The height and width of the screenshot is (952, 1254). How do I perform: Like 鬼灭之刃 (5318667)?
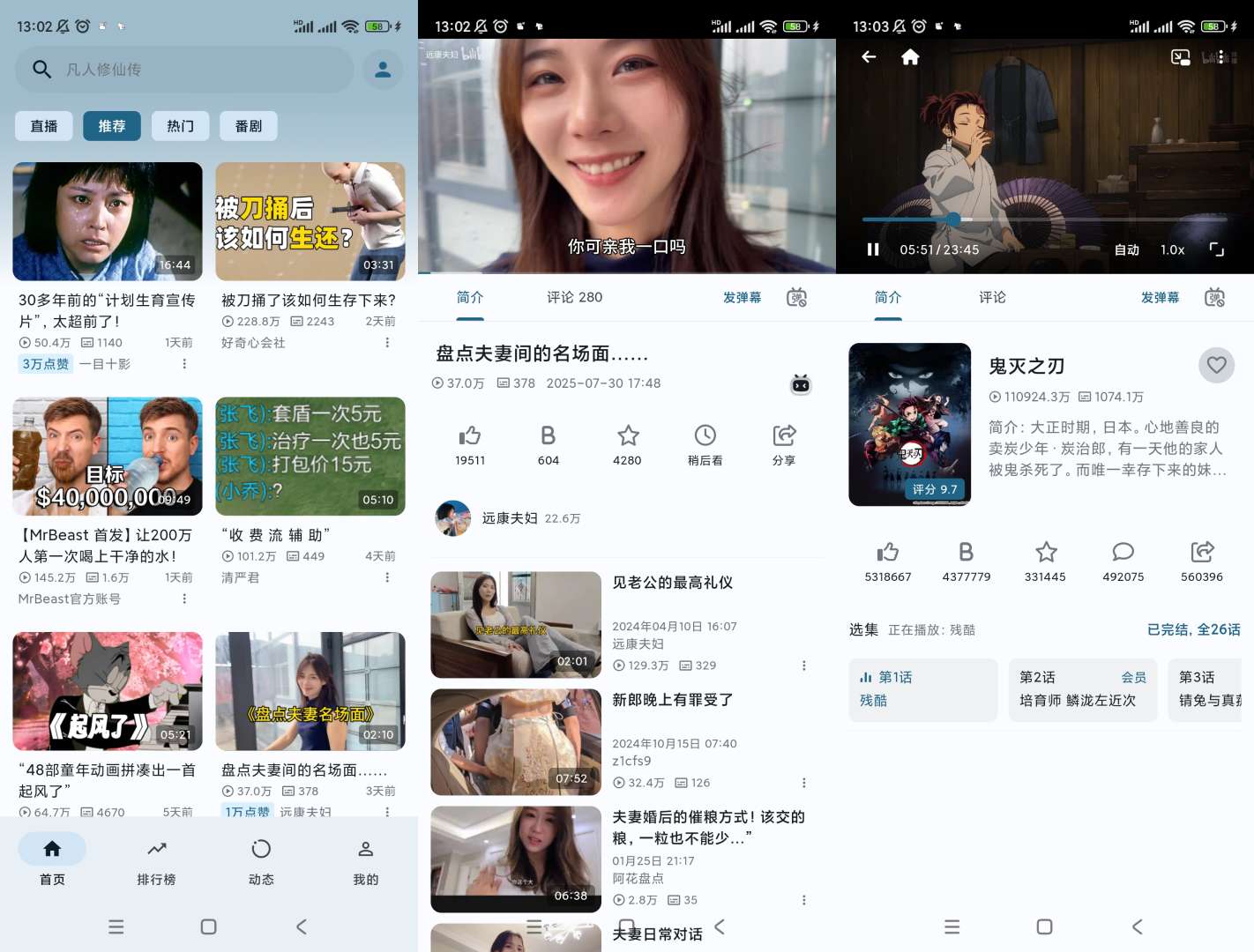pyautogui.click(x=888, y=562)
